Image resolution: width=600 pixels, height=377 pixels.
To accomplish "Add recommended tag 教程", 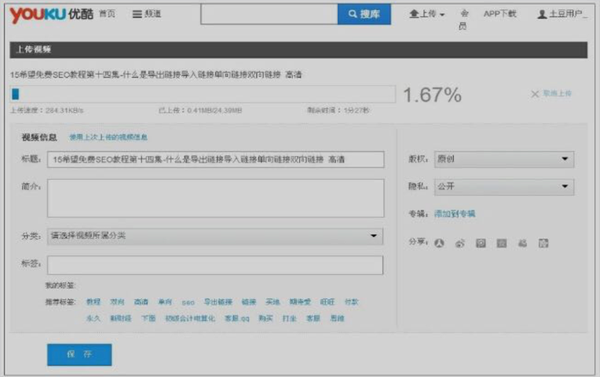I will coord(93,302).
